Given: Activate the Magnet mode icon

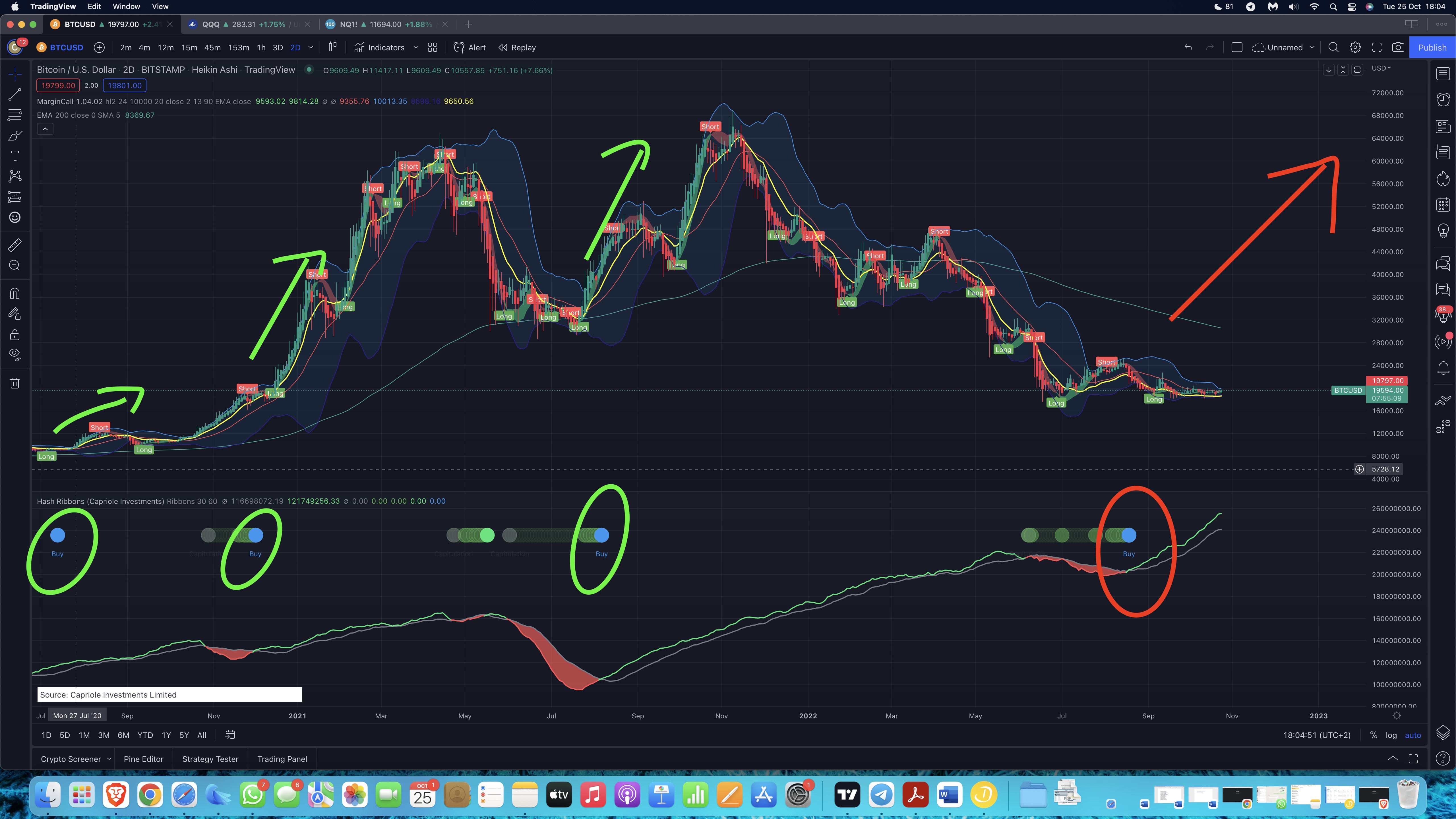Looking at the screenshot, I should [x=15, y=293].
